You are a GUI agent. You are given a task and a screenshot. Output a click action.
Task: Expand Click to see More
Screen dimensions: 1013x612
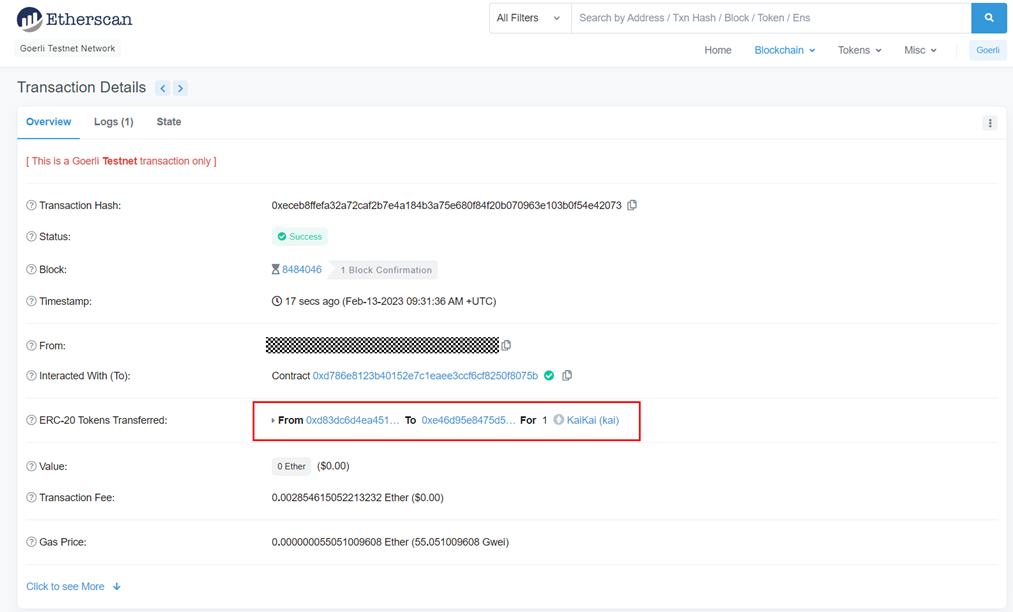pyautogui.click(x=74, y=586)
